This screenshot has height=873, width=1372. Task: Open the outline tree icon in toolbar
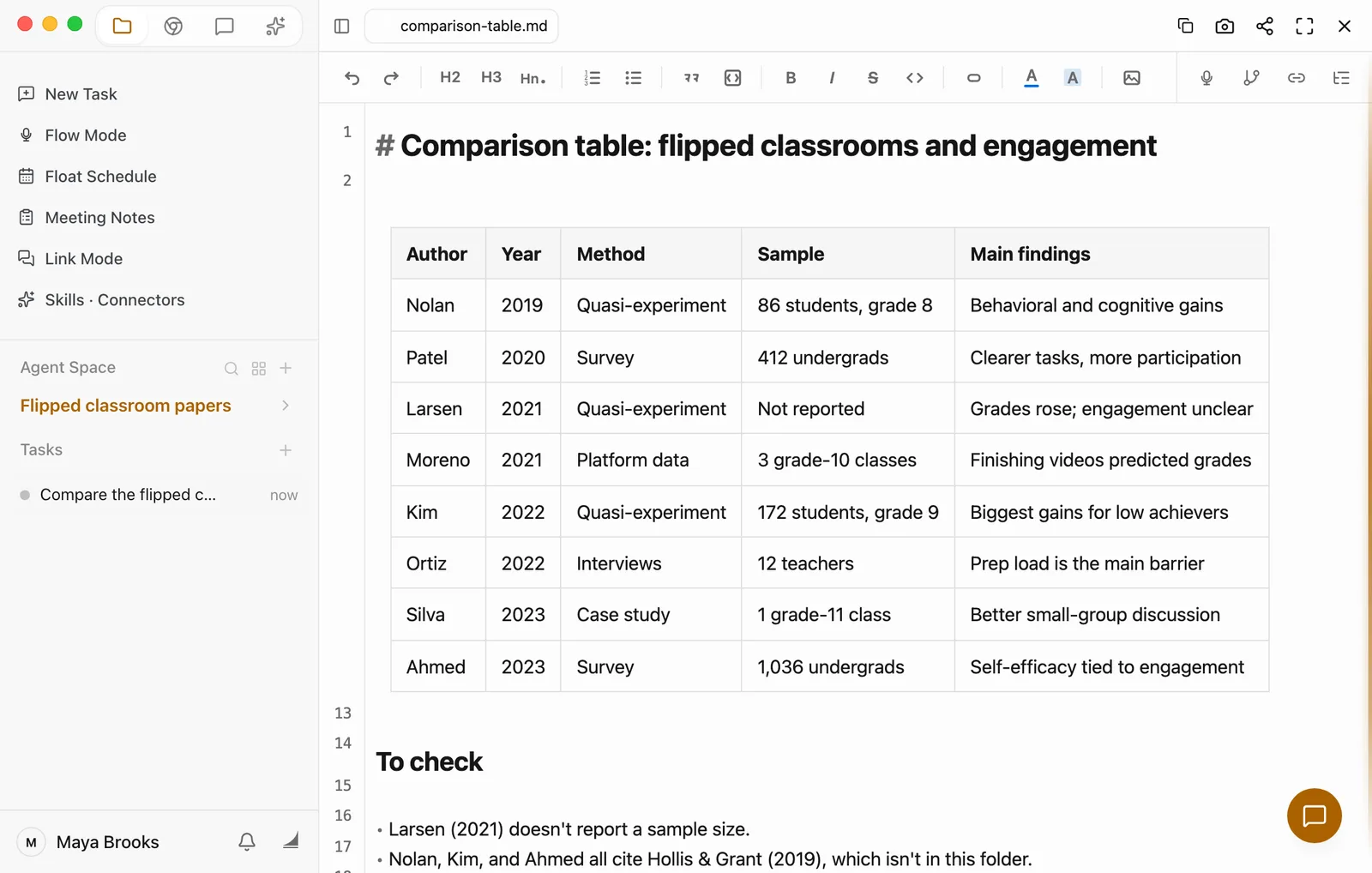[x=1341, y=78]
